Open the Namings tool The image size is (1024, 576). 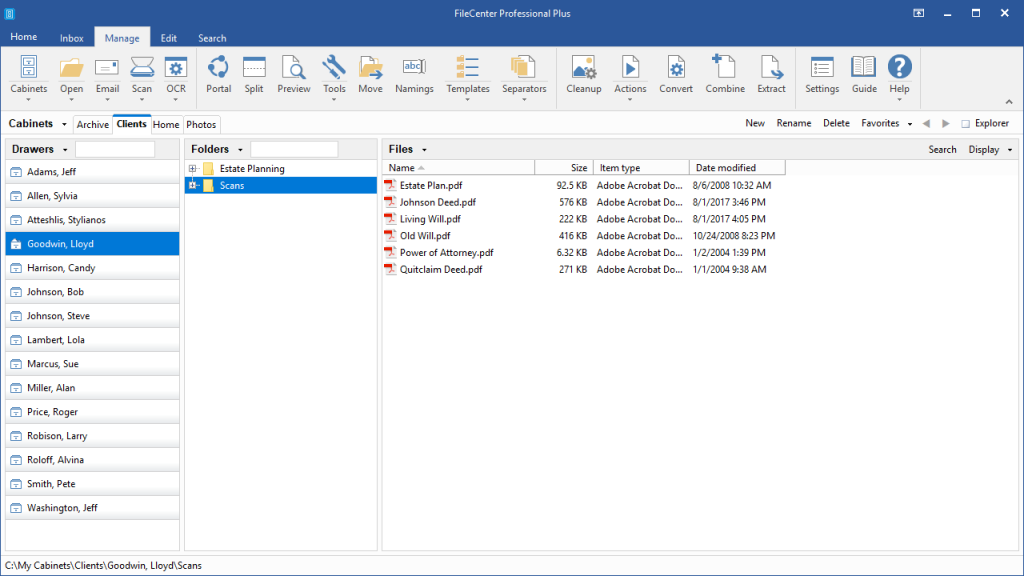(x=414, y=75)
